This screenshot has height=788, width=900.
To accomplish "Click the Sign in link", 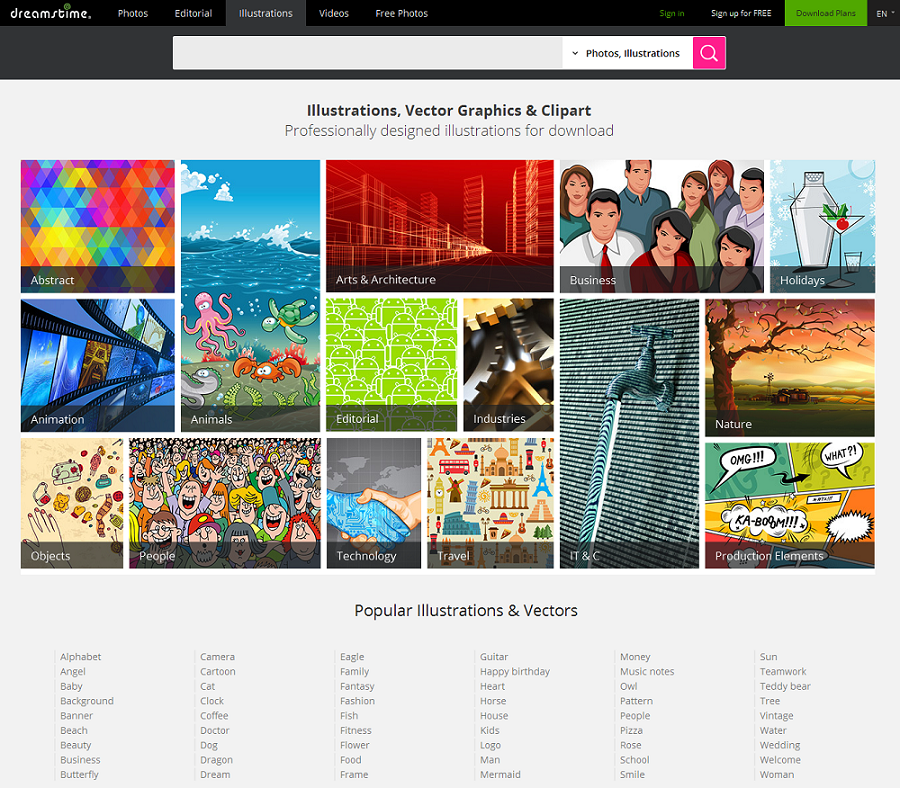I will (671, 13).
